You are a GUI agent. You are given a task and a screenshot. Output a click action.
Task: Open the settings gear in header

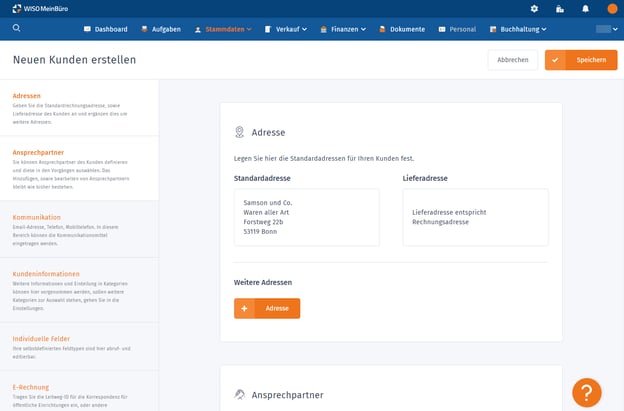click(534, 9)
